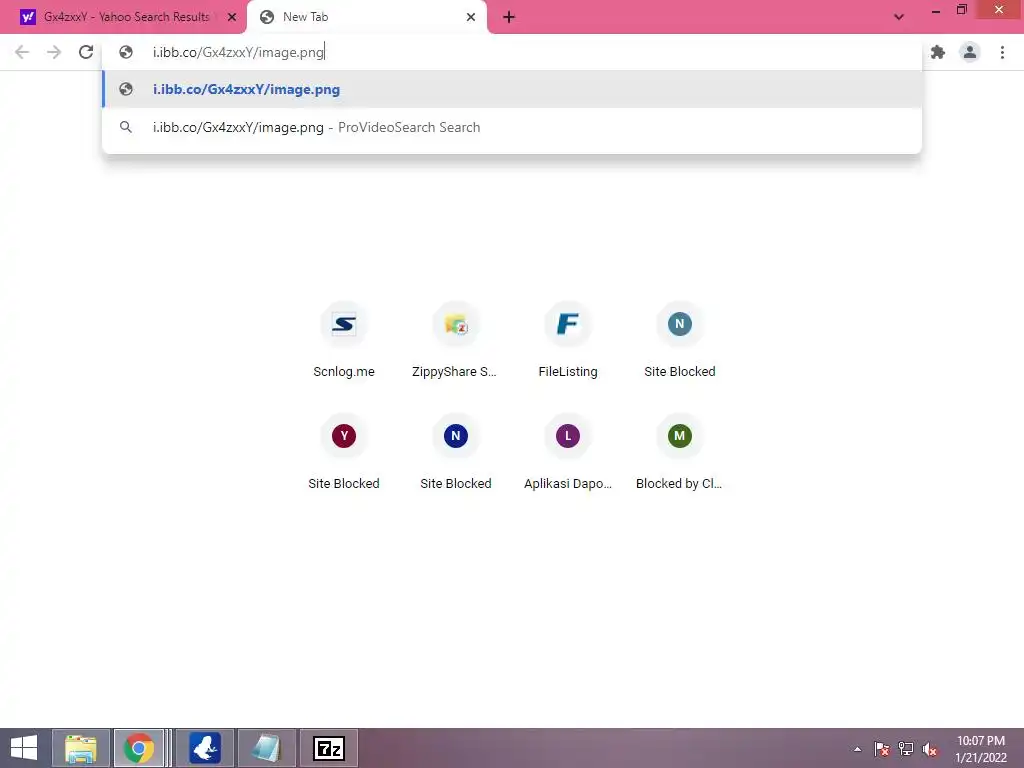This screenshot has height=768, width=1024.
Task: Open the dark blue N Site Blocked shortcut
Action: pos(455,453)
